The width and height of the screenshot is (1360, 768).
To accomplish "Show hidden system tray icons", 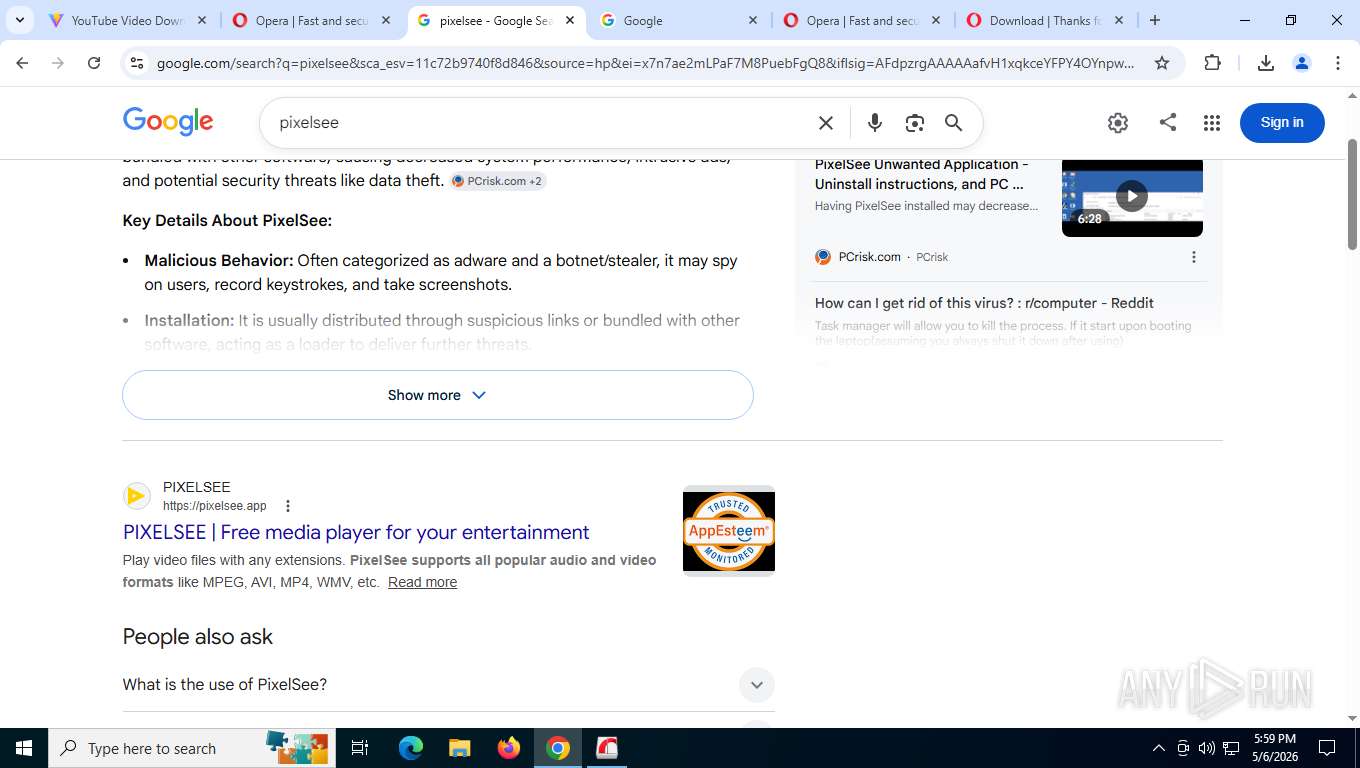I will pyautogui.click(x=1158, y=748).
